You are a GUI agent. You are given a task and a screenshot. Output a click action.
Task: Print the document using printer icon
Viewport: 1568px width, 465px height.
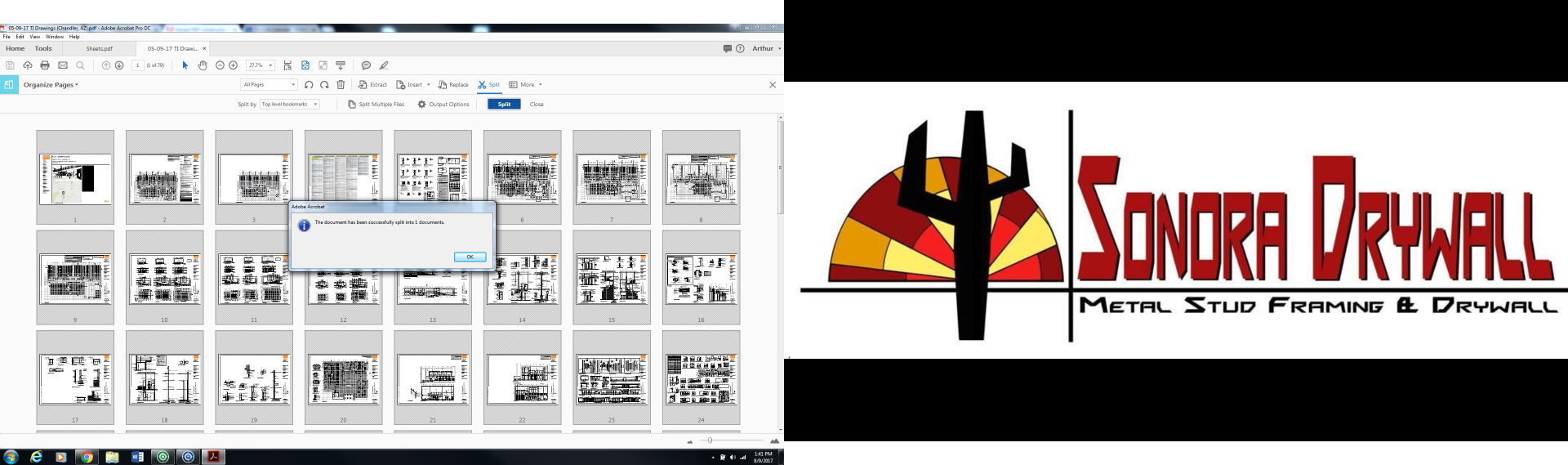point(45,65)
